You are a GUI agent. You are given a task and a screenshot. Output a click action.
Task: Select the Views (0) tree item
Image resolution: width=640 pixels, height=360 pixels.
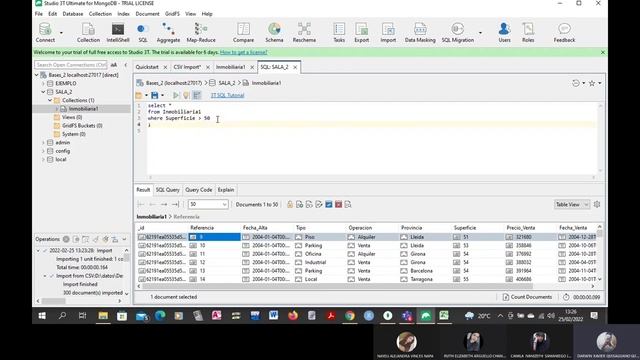[71, 117]
